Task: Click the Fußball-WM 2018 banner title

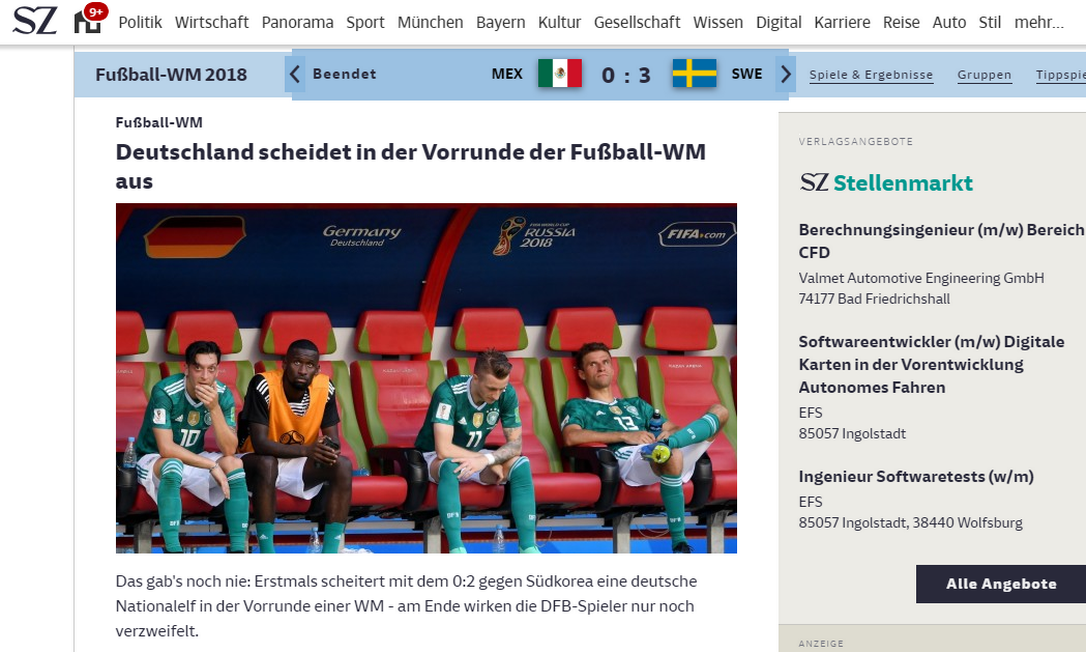Action: [x=171, y=74]
